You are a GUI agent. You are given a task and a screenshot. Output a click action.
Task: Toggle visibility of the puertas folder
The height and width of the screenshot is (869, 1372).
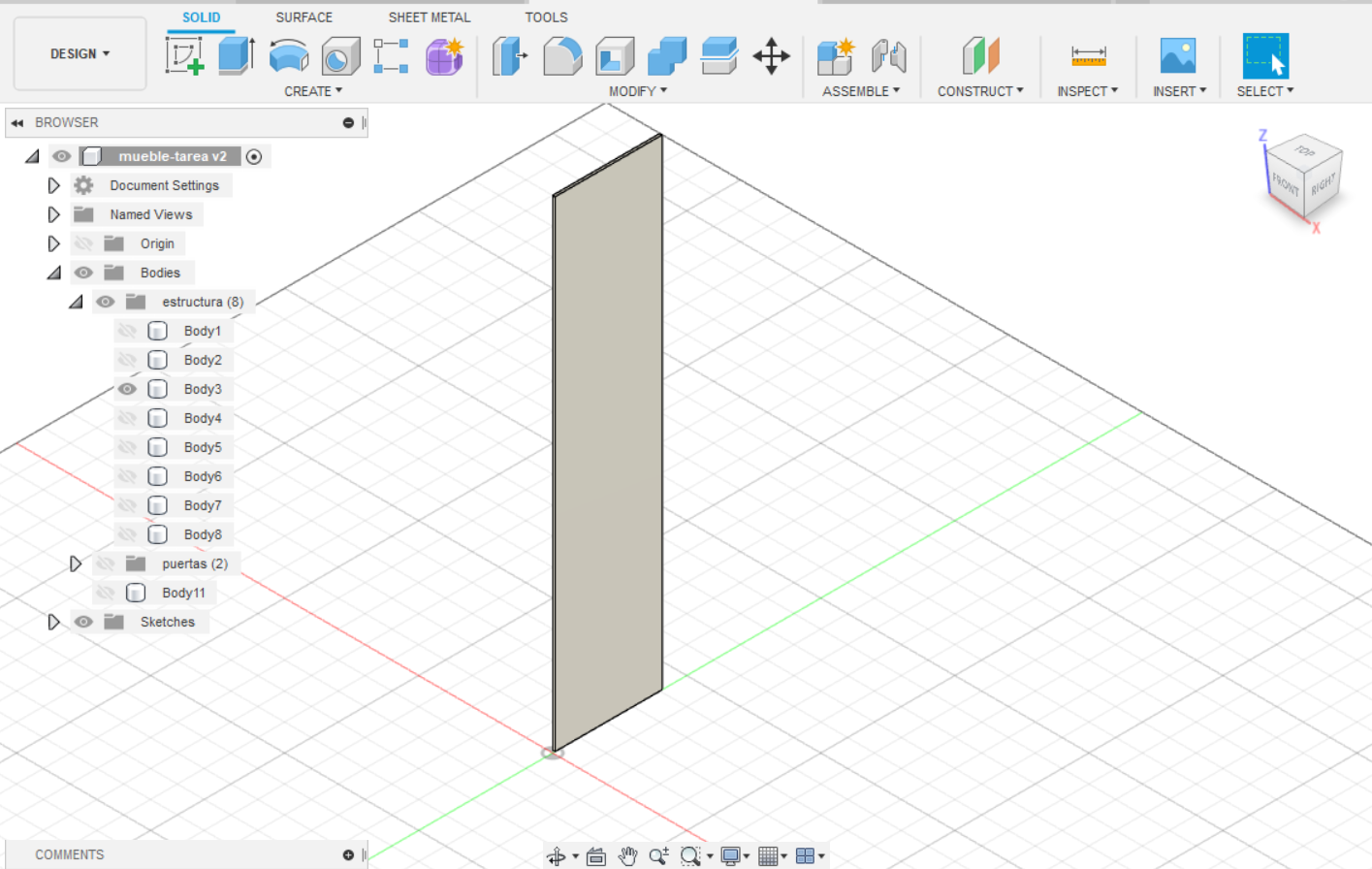click(106, 563)
